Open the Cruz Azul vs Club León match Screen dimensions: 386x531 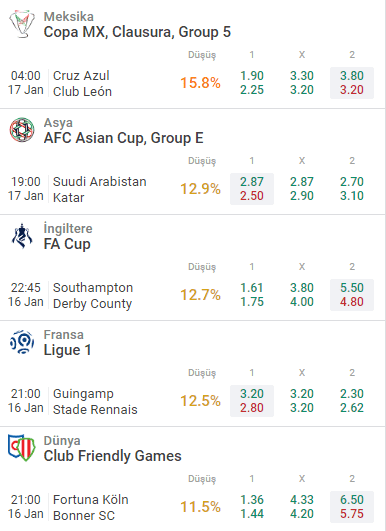[x=82, y=83]
